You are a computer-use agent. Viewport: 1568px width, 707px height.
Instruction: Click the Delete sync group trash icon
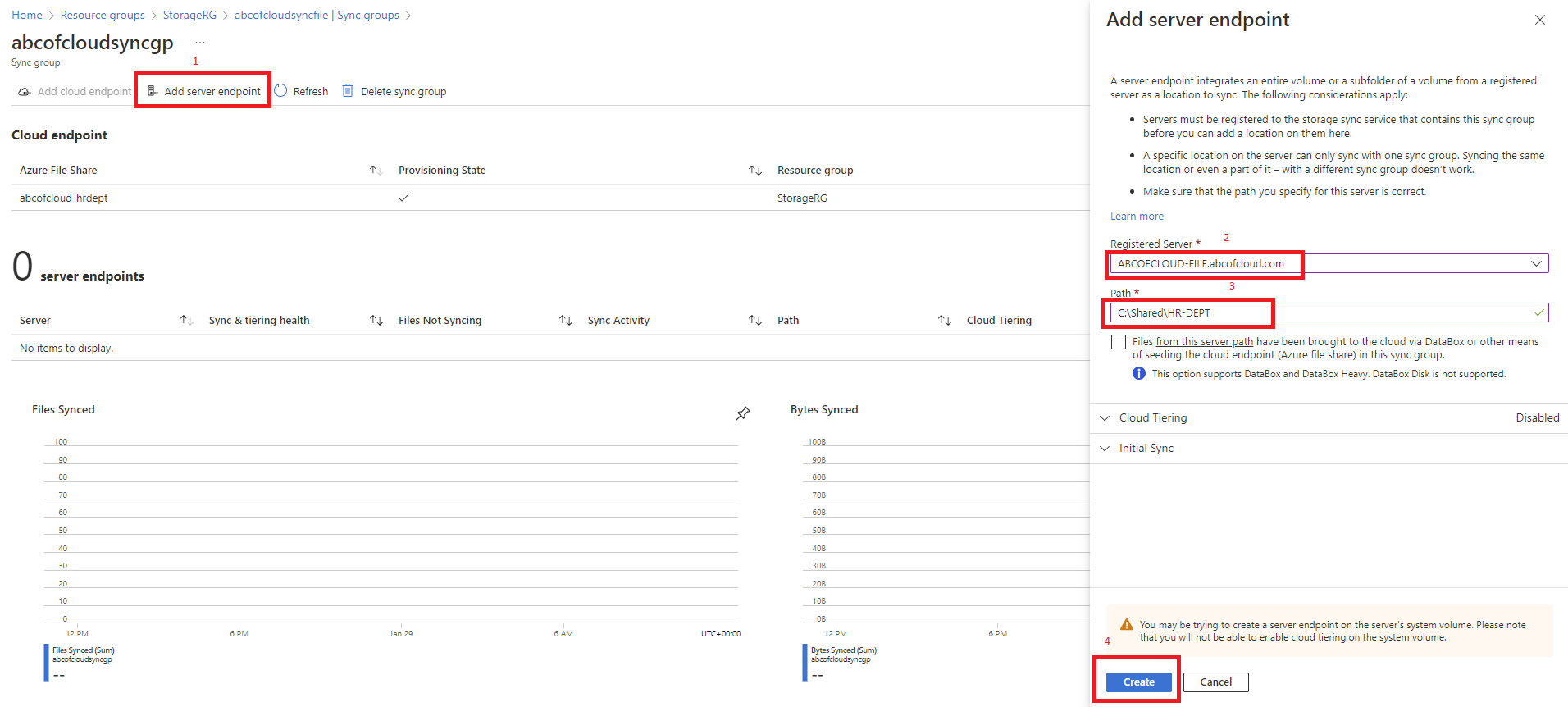pos(348,91)
